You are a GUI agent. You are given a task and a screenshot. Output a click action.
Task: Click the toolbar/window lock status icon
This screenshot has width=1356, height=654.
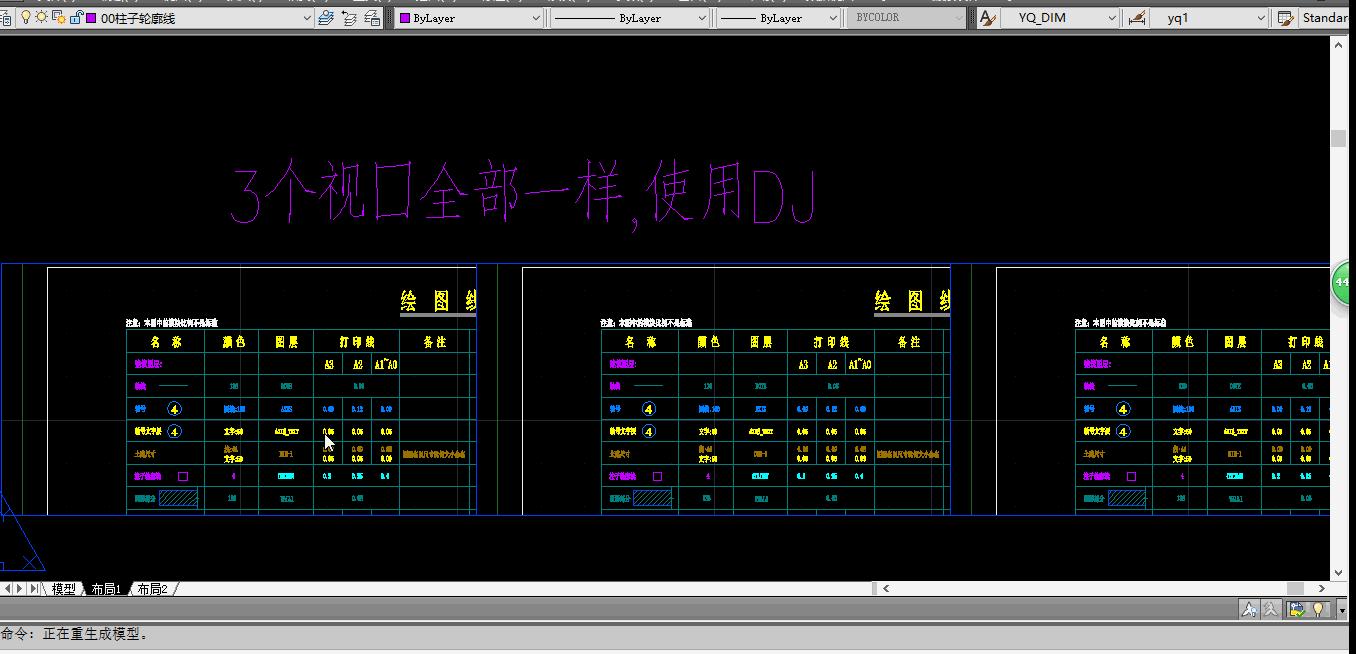pos(1298,609)
